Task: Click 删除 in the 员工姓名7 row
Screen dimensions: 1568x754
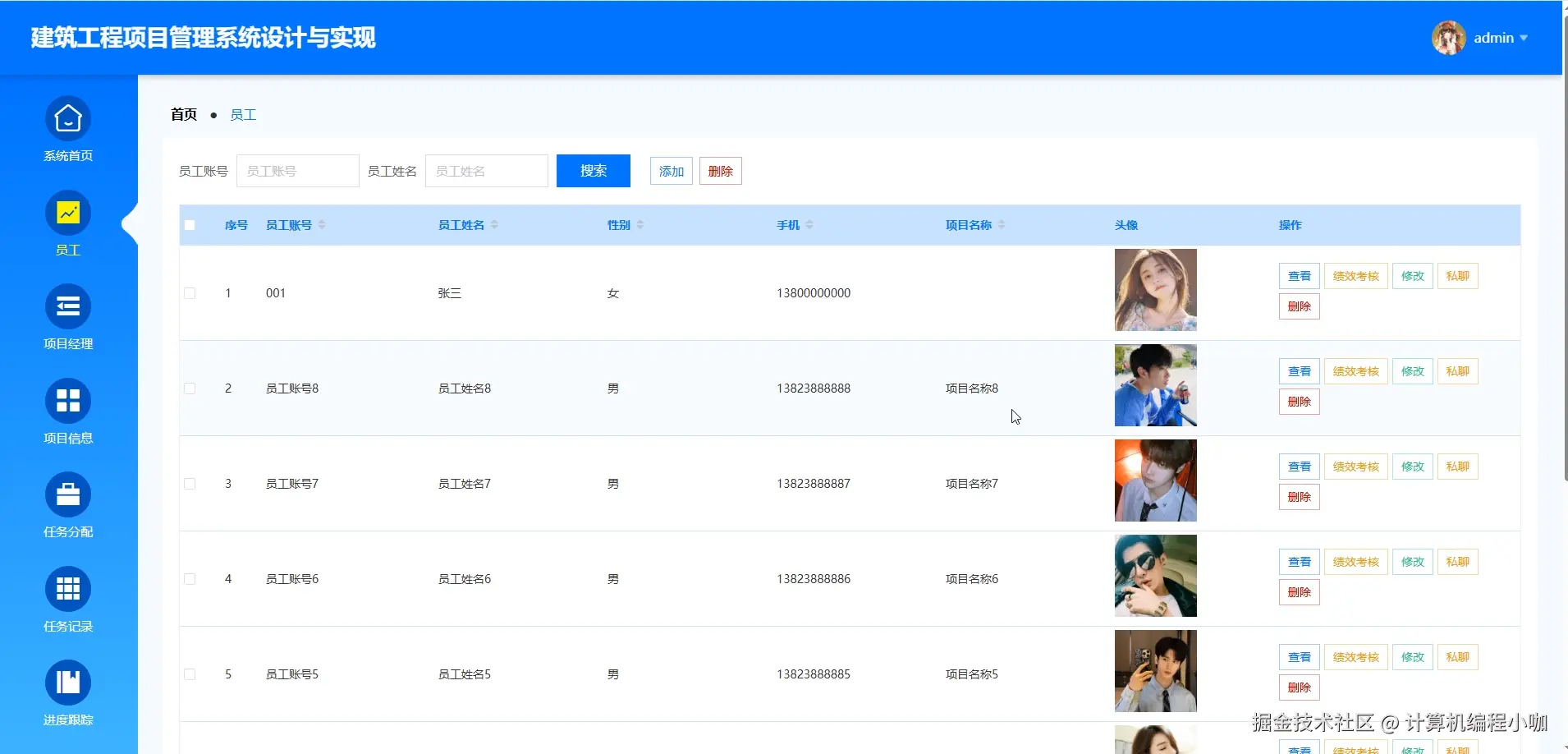Action: [1300, 497]
